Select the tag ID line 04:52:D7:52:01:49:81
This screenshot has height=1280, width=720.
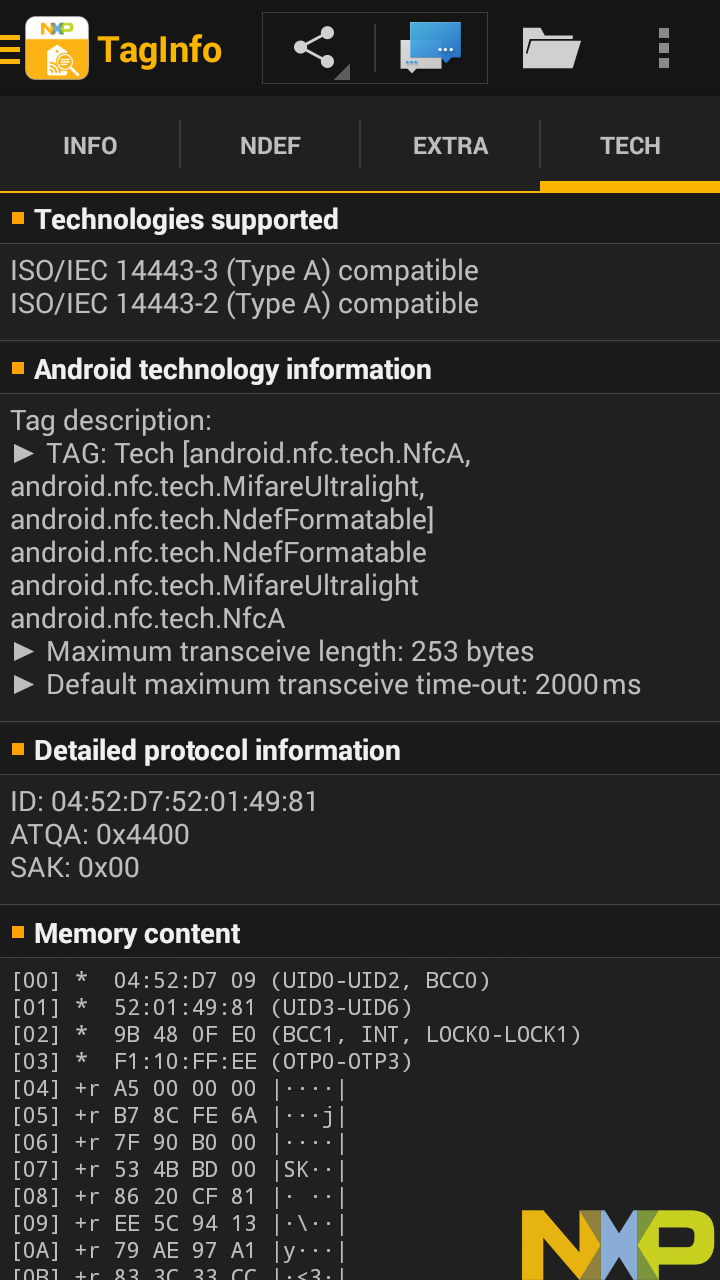pos(164,801)
